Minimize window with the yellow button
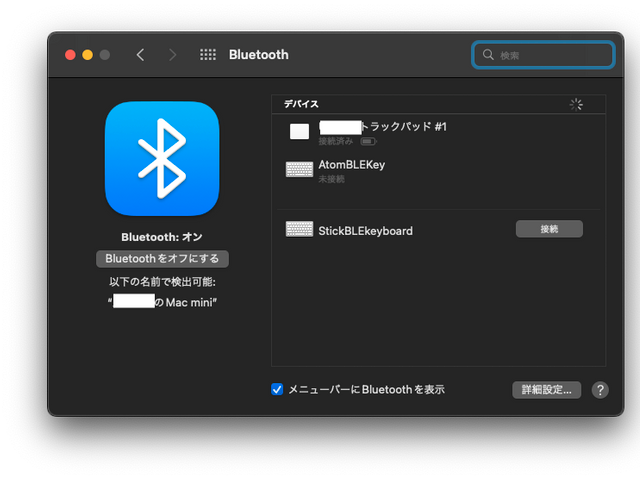This screenshot has width=640, height=480. click(87, 55)
